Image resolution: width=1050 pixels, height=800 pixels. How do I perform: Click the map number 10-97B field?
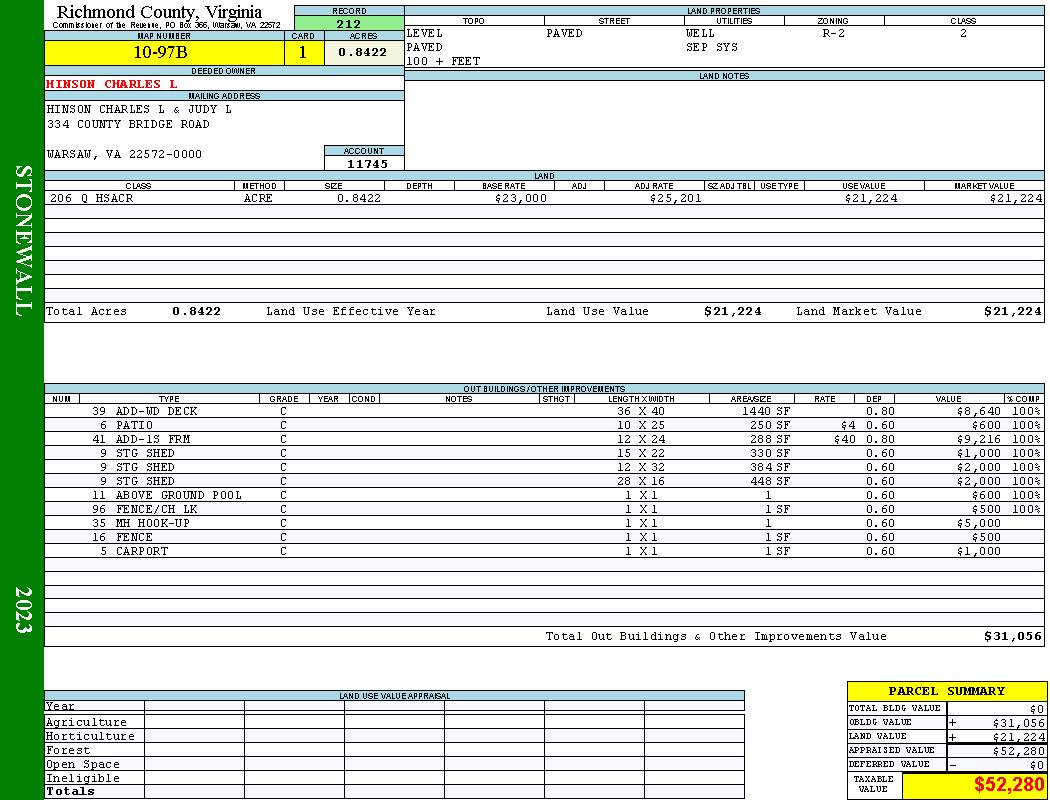point(164,52)
